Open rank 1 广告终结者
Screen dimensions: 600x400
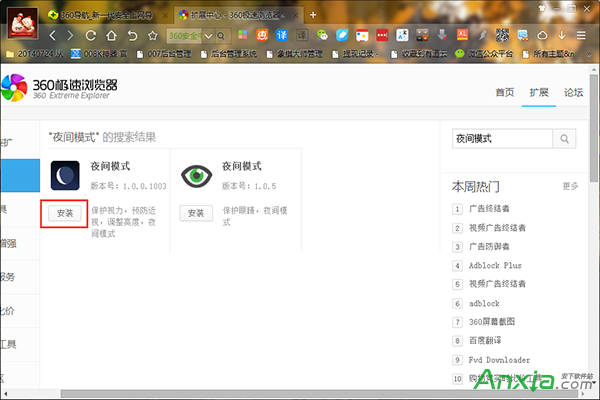489,209
